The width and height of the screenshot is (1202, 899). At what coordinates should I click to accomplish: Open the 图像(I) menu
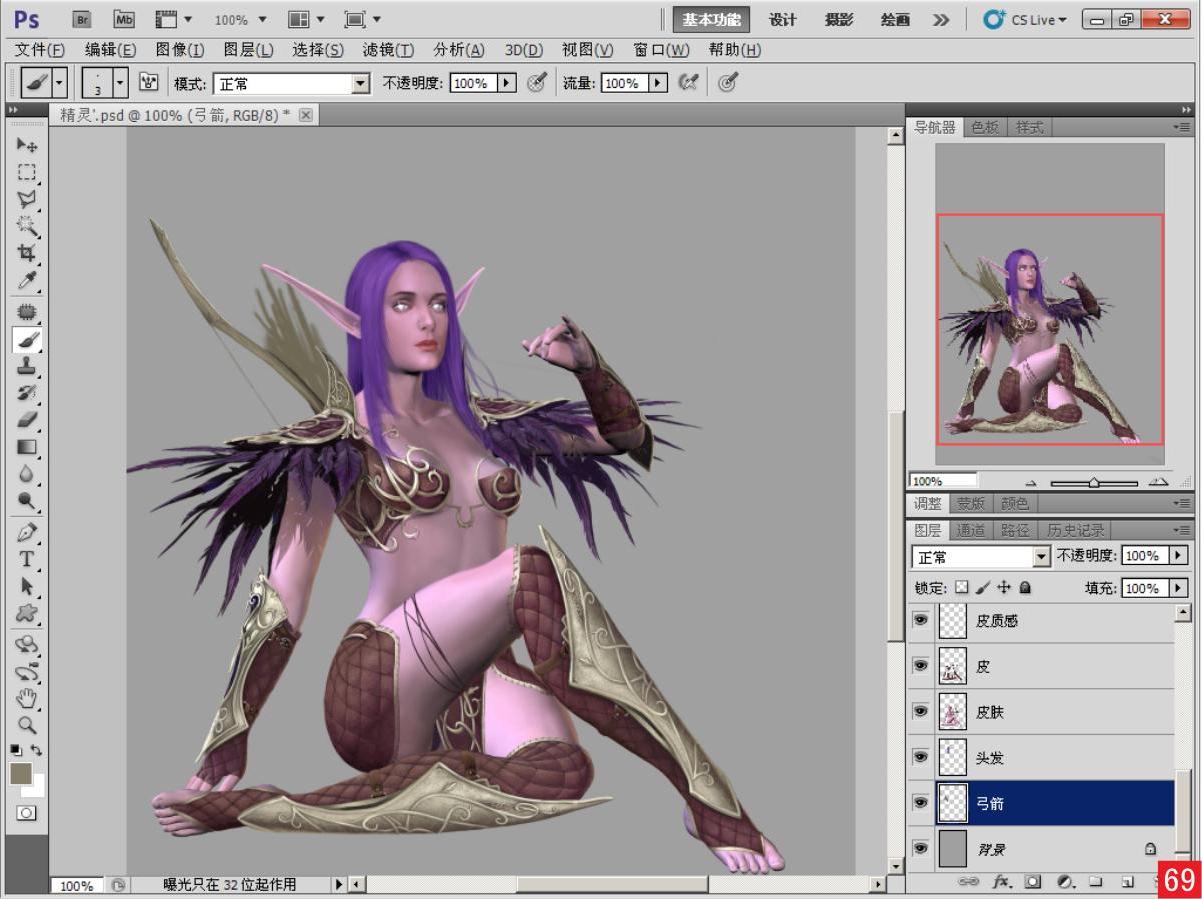tap(180, 50)
